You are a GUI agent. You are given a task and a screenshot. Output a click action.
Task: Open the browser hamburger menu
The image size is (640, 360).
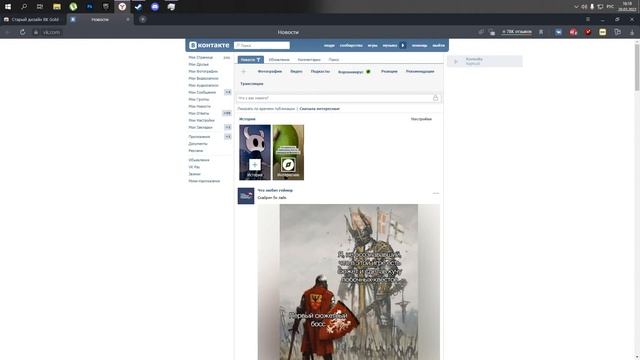click(588, 19)
